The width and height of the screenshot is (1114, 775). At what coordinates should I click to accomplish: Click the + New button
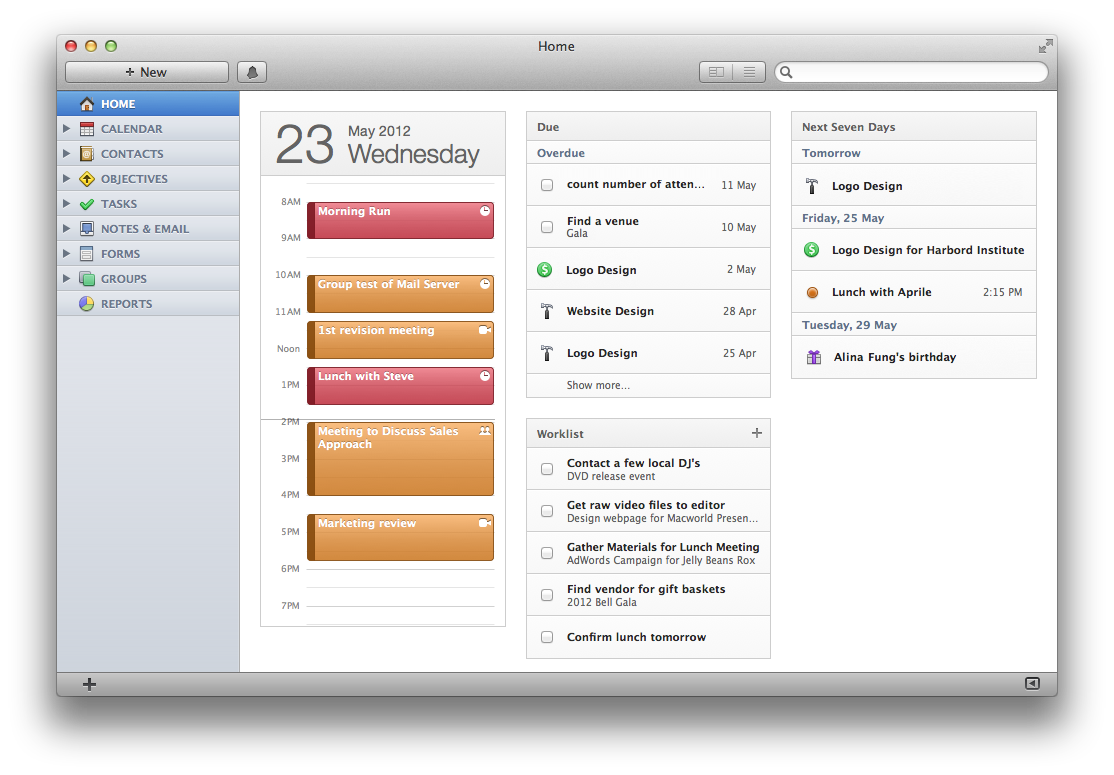(x=147, y=72)
